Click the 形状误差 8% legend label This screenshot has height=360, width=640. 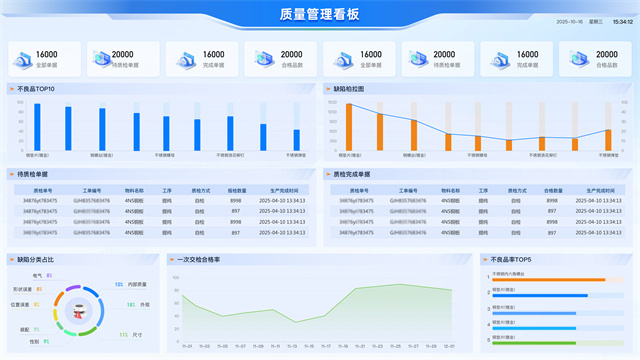pyautogui.click(x=27, y=289)
